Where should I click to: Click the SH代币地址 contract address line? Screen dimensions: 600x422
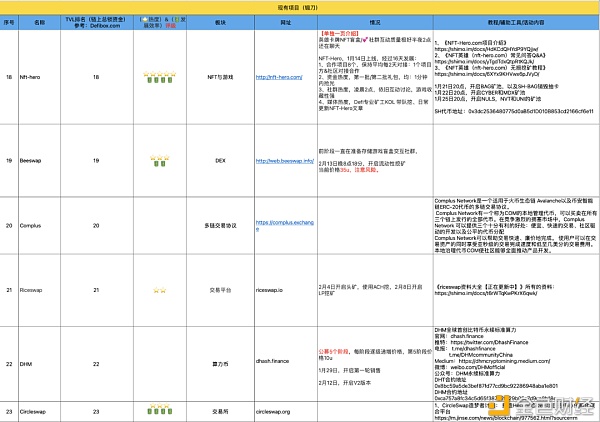click(x=514, y=111)
